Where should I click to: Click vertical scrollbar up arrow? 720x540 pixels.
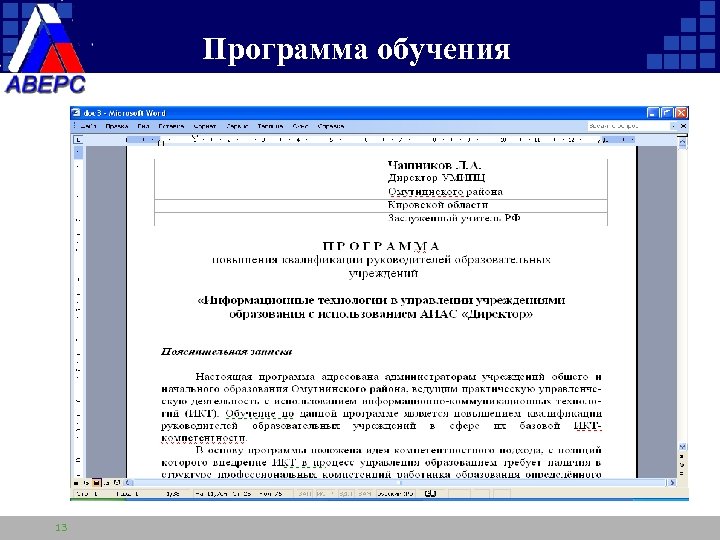[x=682, y=142]
